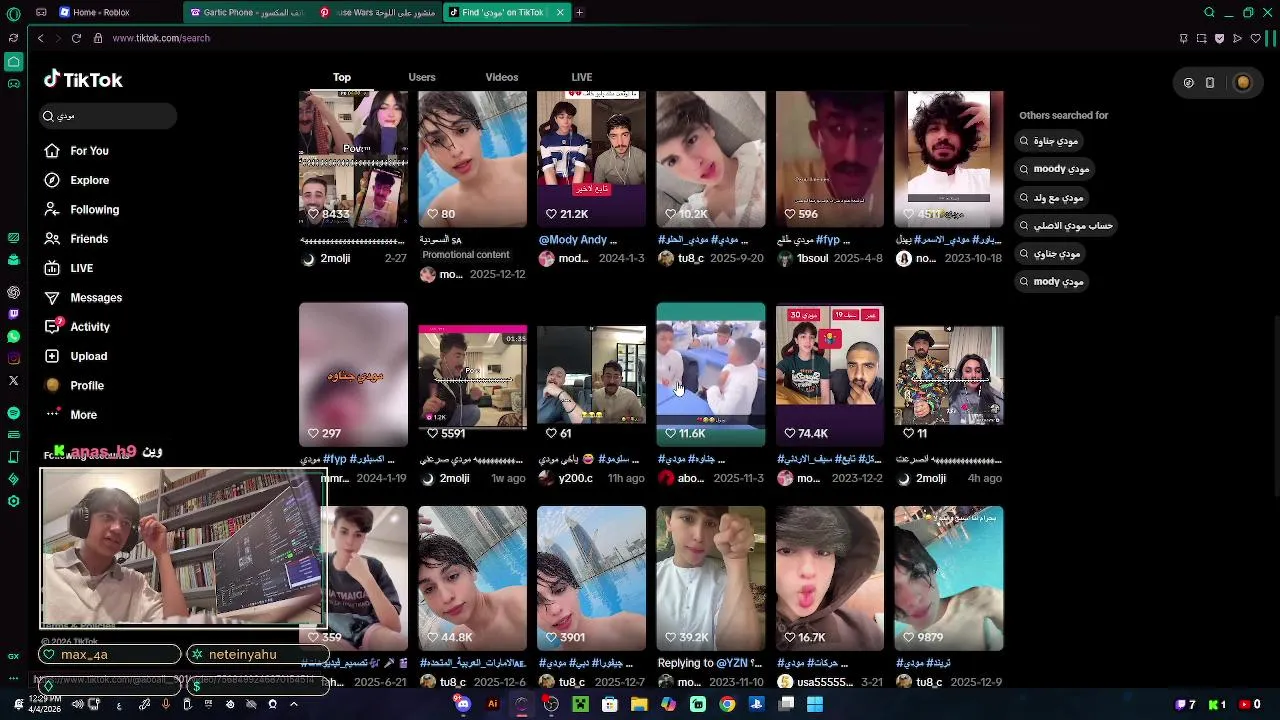Click the pin icon in browser toolbar
The image size is (1280, 720).
tap(1184, 38)
